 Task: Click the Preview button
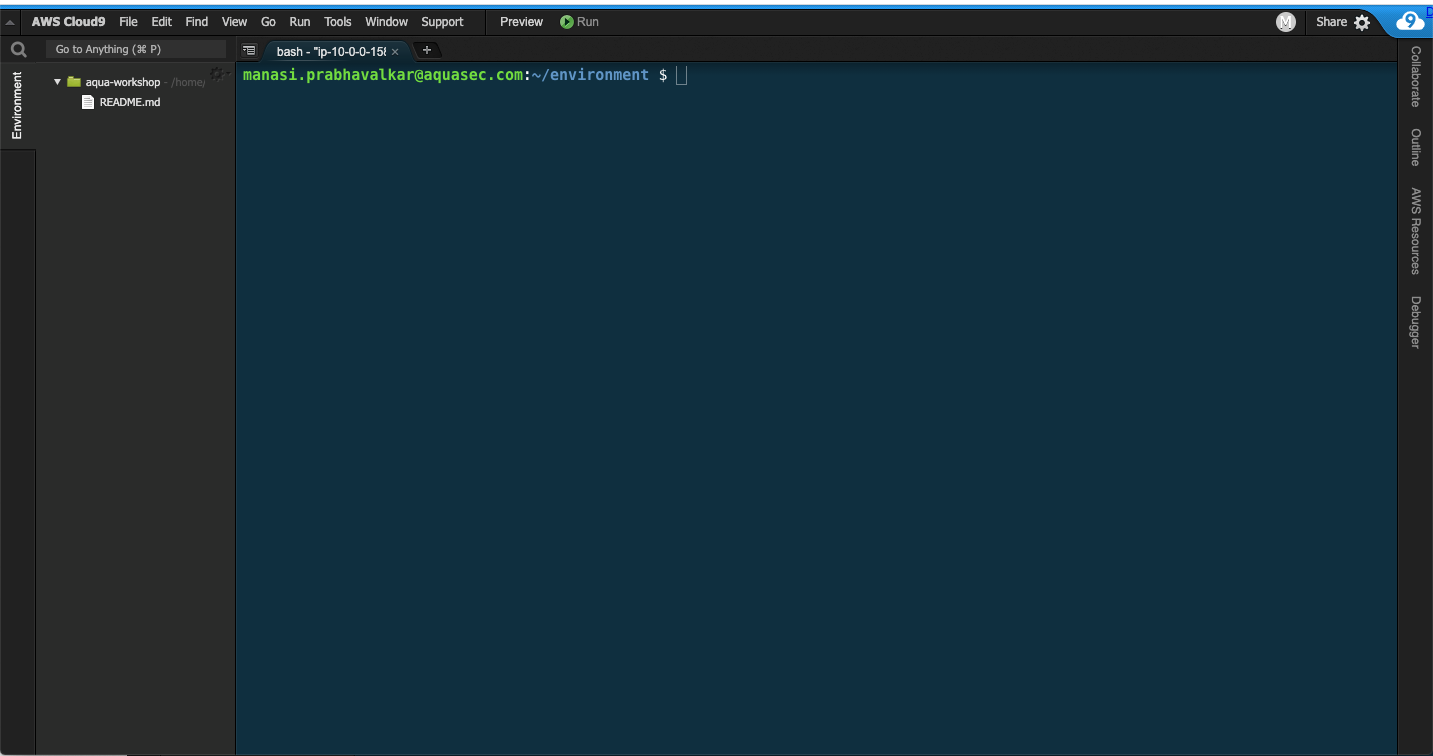point(522,22)
